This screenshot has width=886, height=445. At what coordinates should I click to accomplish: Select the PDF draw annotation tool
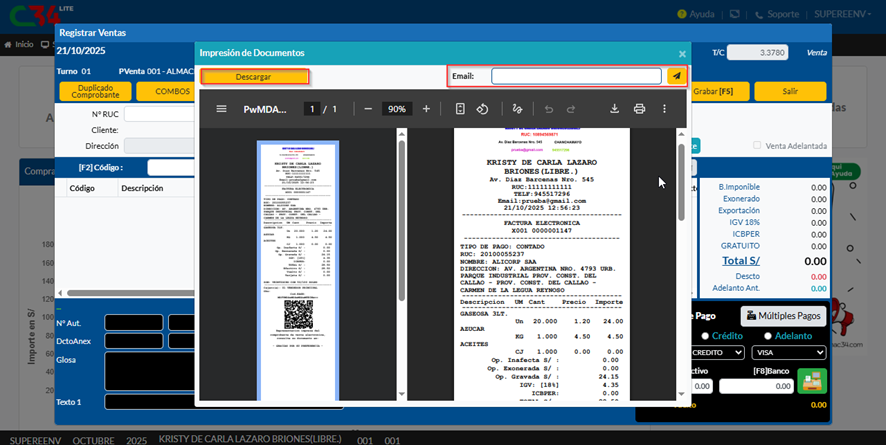click(x=517, y=109)
